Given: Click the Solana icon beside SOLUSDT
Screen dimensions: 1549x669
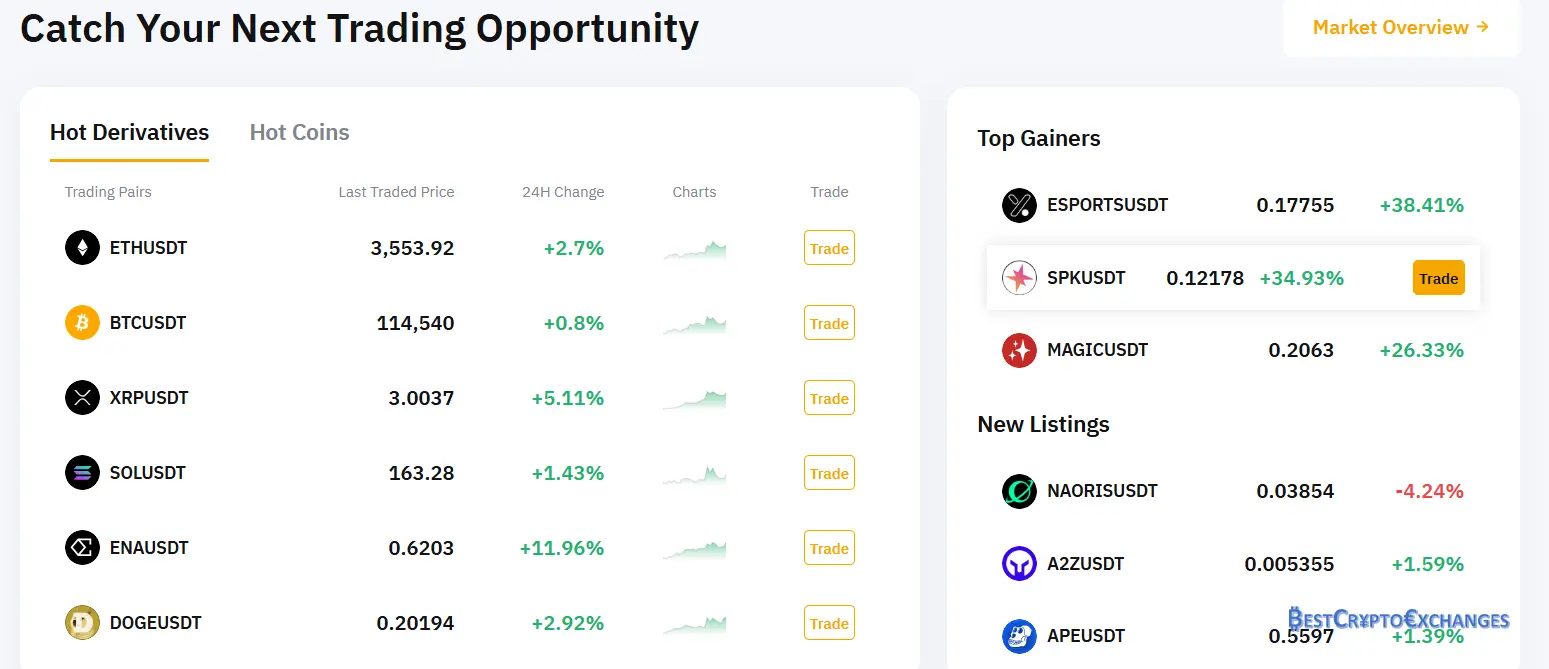Looking at the screenshot, I should click(82, 473).
